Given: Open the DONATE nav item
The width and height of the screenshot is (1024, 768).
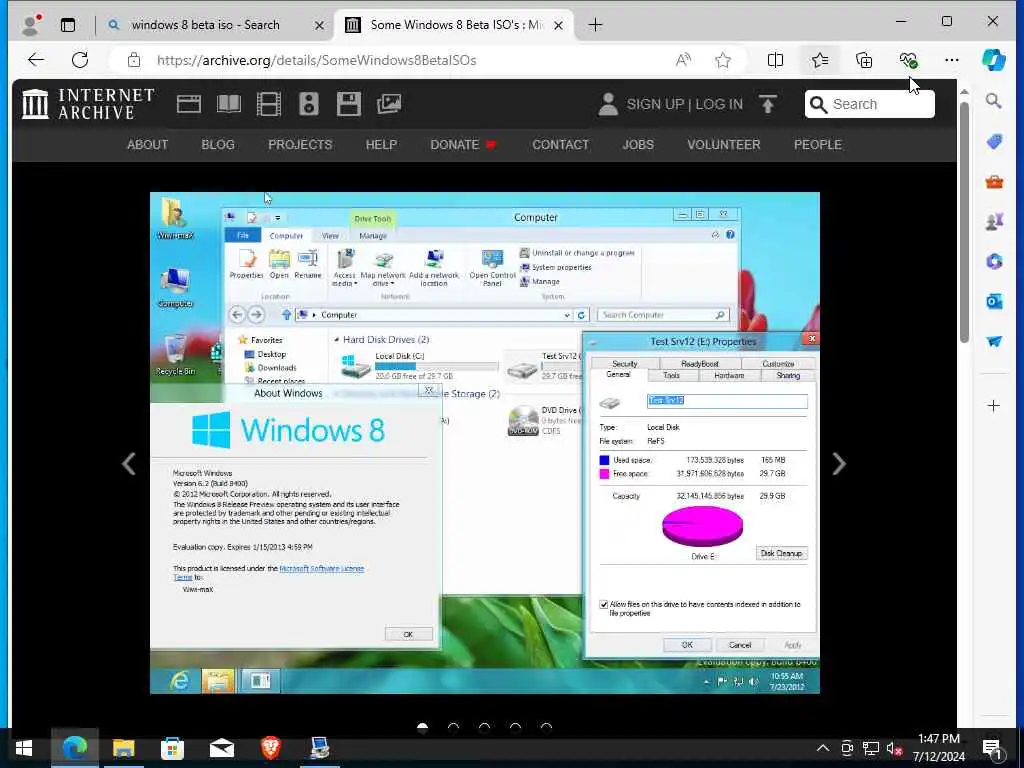Looking at the screenshot, I should (x=463, y=144).
